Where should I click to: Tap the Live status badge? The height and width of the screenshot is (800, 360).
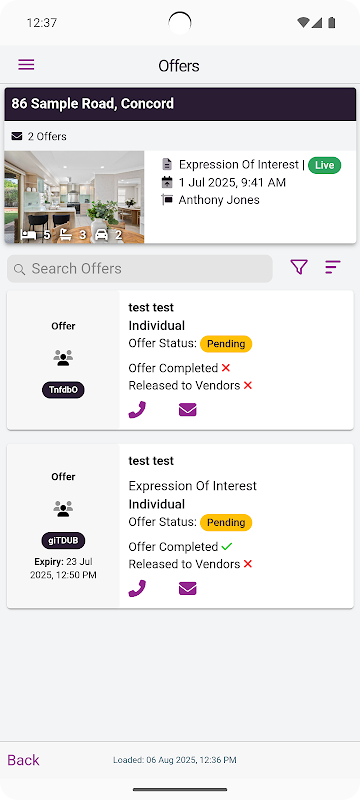pos(325,165)
